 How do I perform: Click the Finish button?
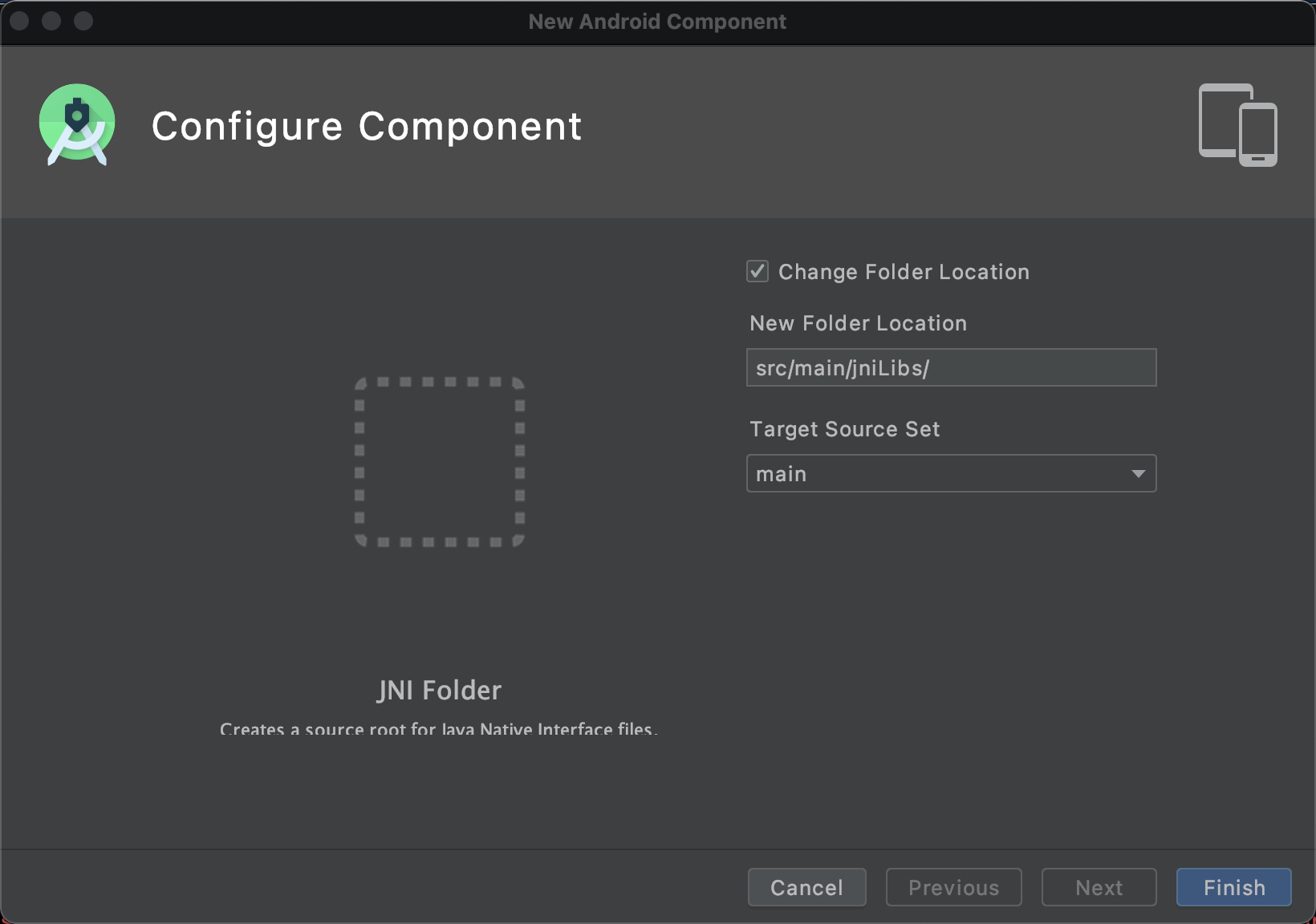[1233, 887]
